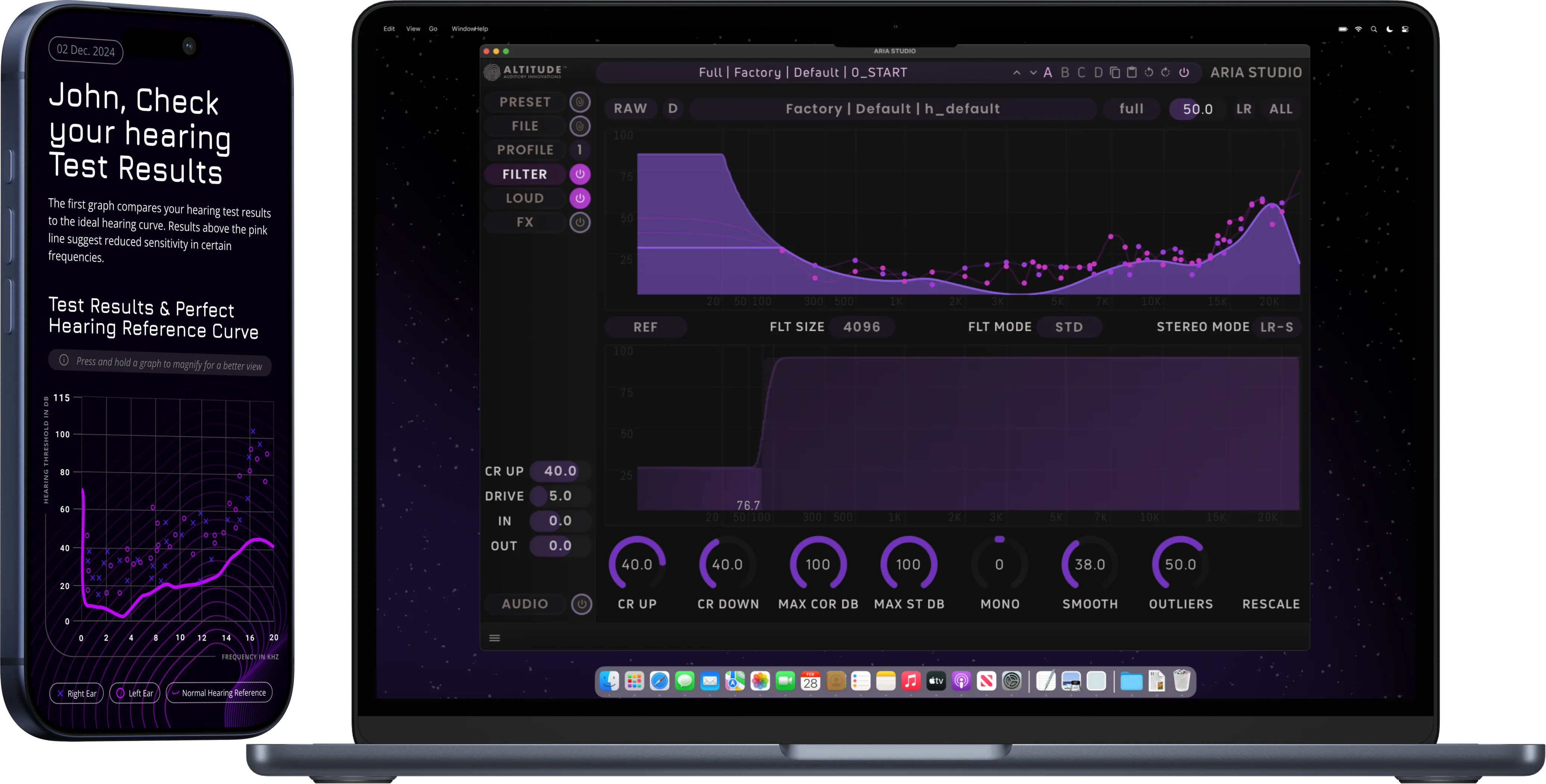1546x784 pixels.
Task: Toggle the AUDIO power button
Action: [x=581, y=604]
